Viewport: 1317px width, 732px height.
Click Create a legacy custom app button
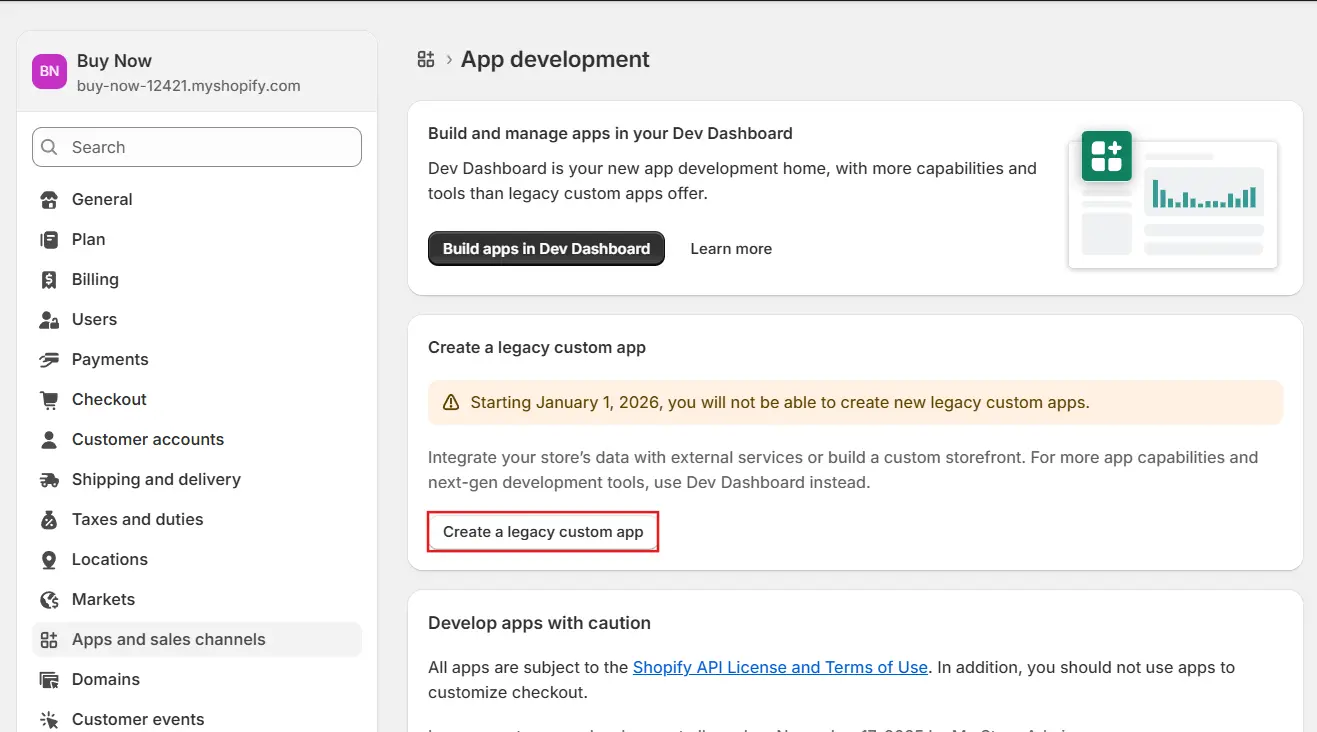pos(543,532)
